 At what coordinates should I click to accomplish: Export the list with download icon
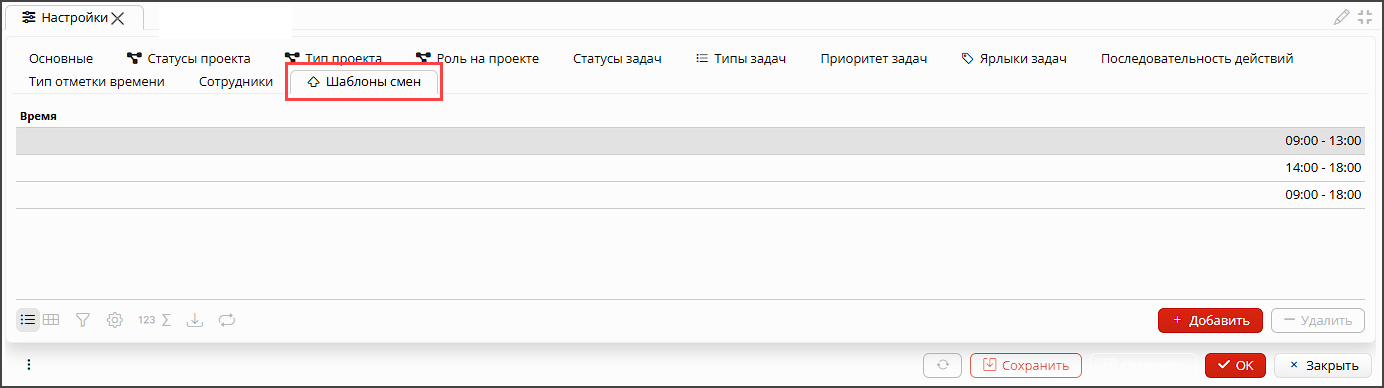click(195, 320)
